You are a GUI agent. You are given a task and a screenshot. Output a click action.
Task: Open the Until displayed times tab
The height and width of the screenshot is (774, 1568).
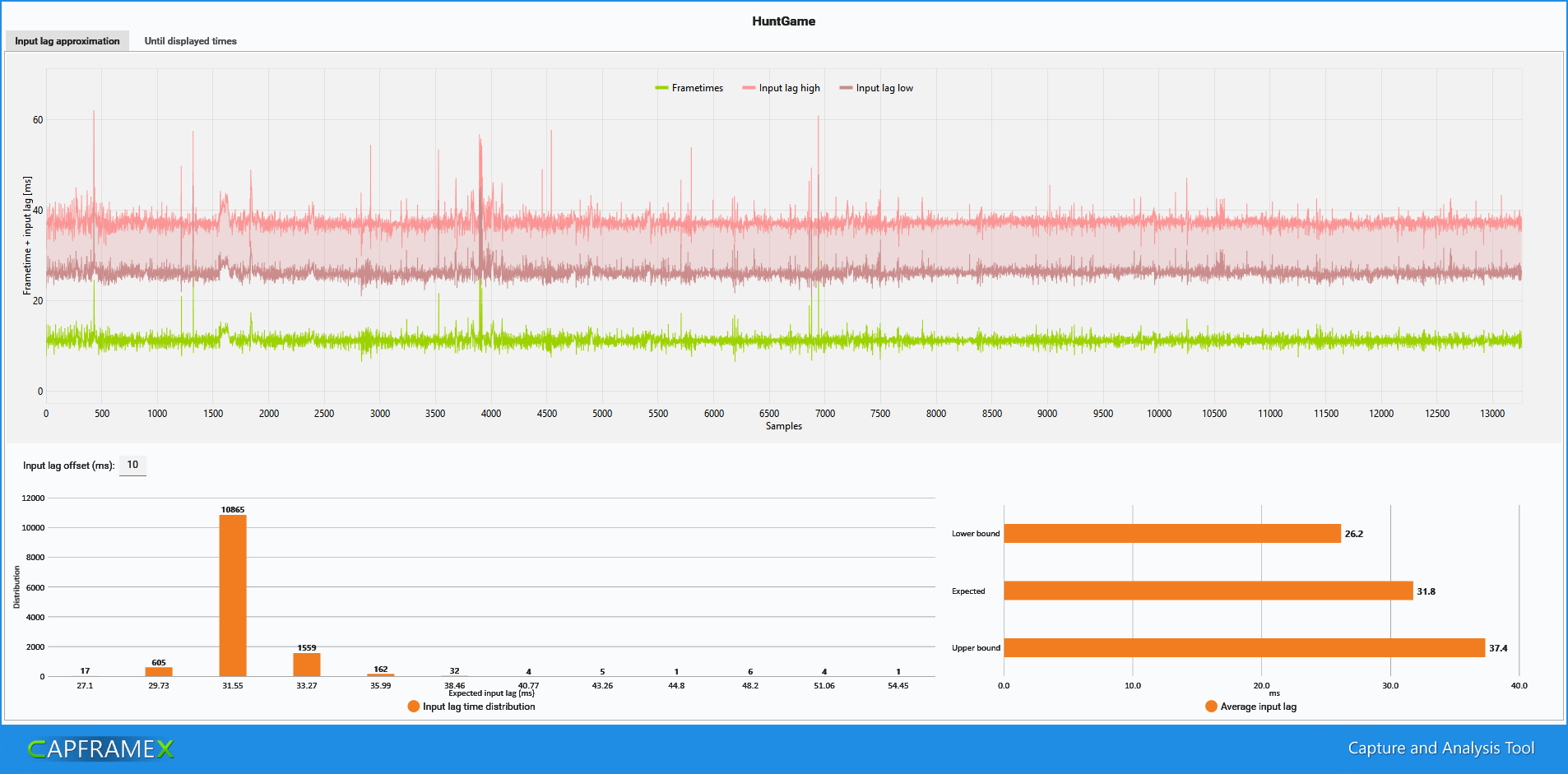[x=190, y=41]
